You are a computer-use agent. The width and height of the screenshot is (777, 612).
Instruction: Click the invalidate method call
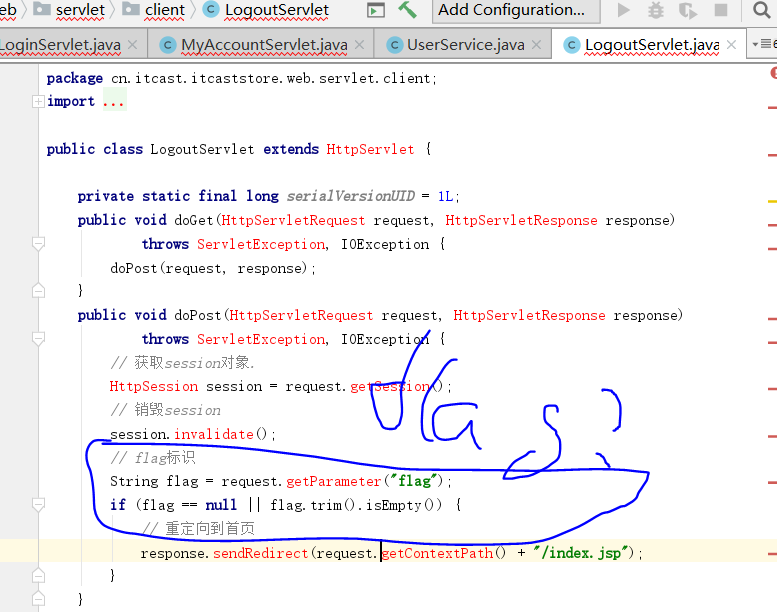214,435
